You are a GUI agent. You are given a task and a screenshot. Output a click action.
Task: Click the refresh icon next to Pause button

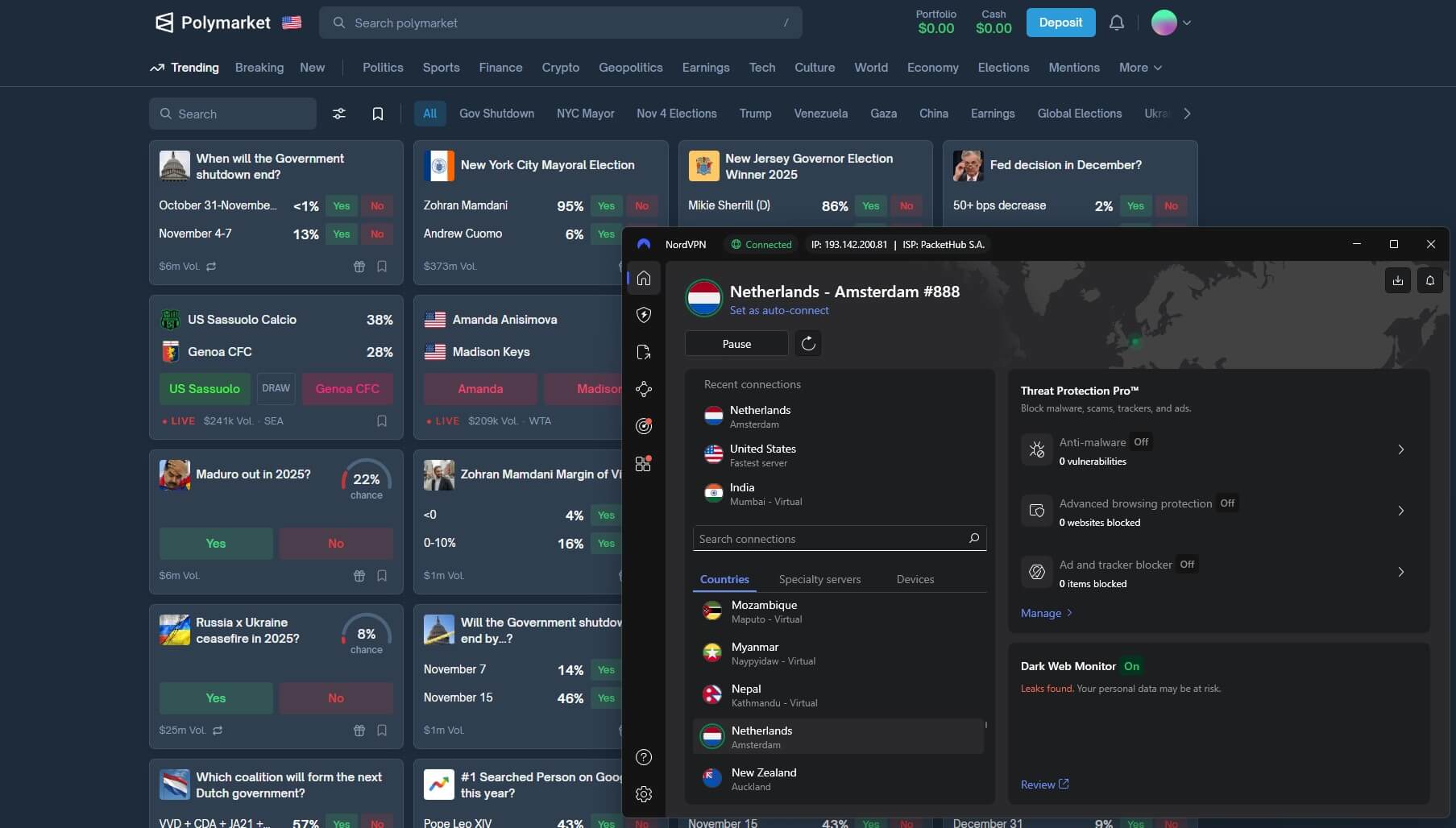pos(808,343)
